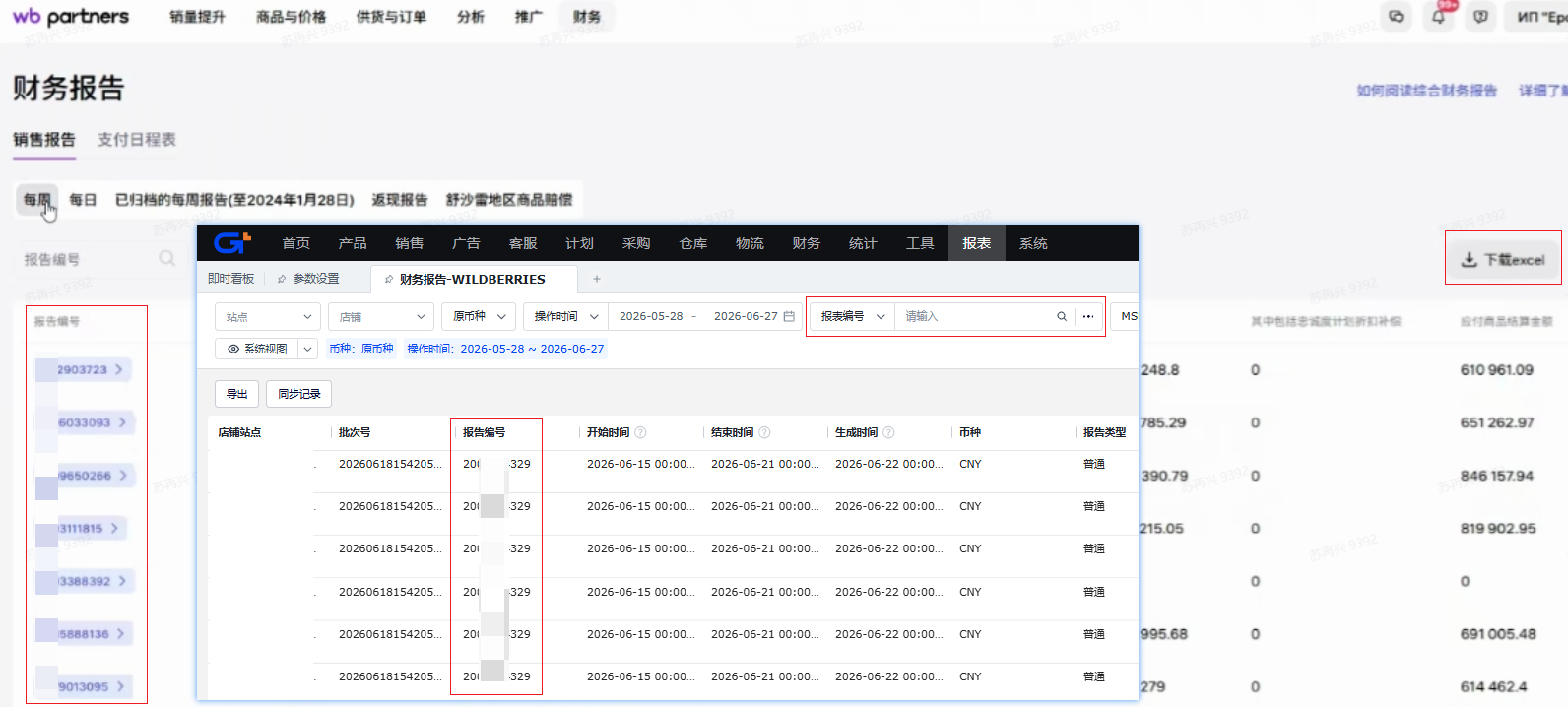Click the help circle icon next to 结束时间

tap(764, 432)
